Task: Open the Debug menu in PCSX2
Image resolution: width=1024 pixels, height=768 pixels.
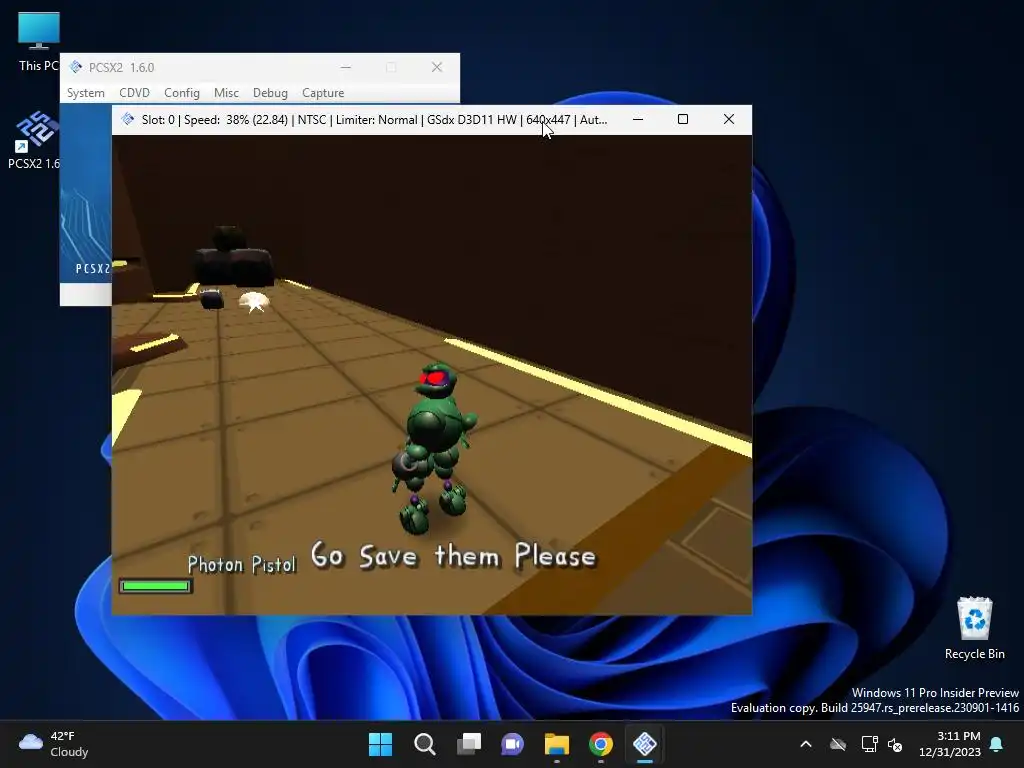Action: point(270,93)
